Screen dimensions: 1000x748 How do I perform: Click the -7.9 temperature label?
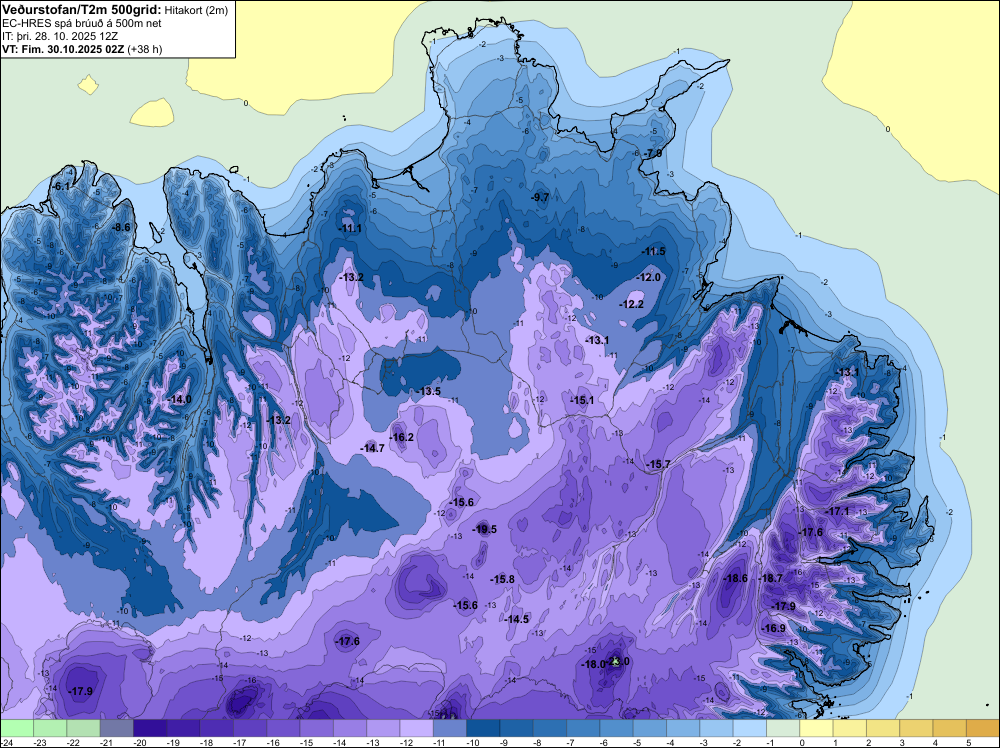pos(652,153)
